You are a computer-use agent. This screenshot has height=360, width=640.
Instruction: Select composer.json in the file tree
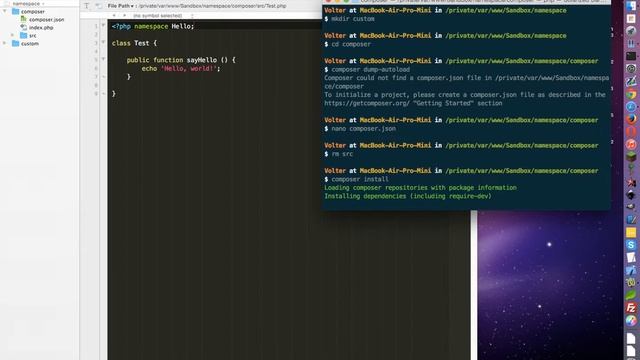(46, 20)
